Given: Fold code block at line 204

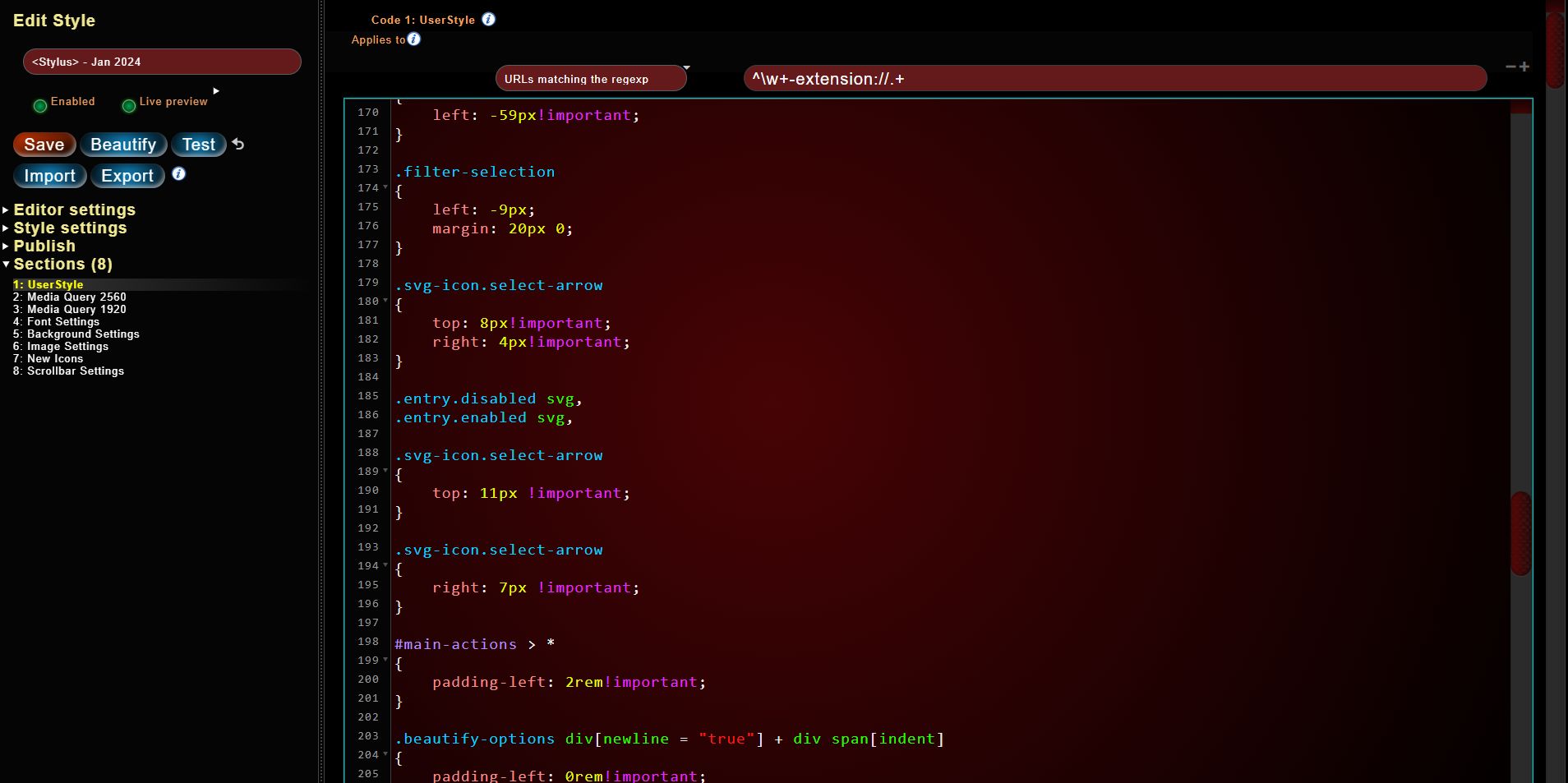Looking at the screenshot, I should coord(385,754).
